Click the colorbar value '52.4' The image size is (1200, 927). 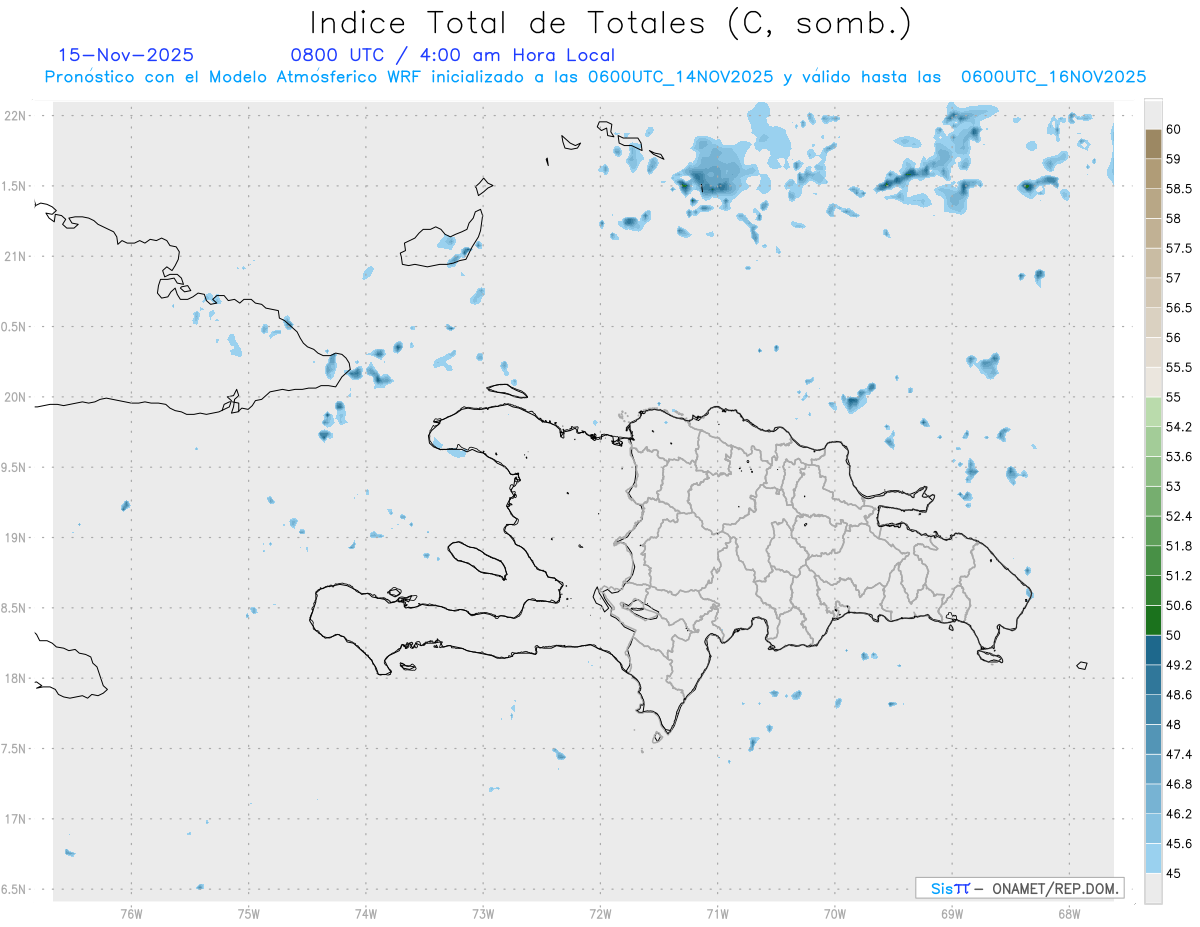point(1179,516)
